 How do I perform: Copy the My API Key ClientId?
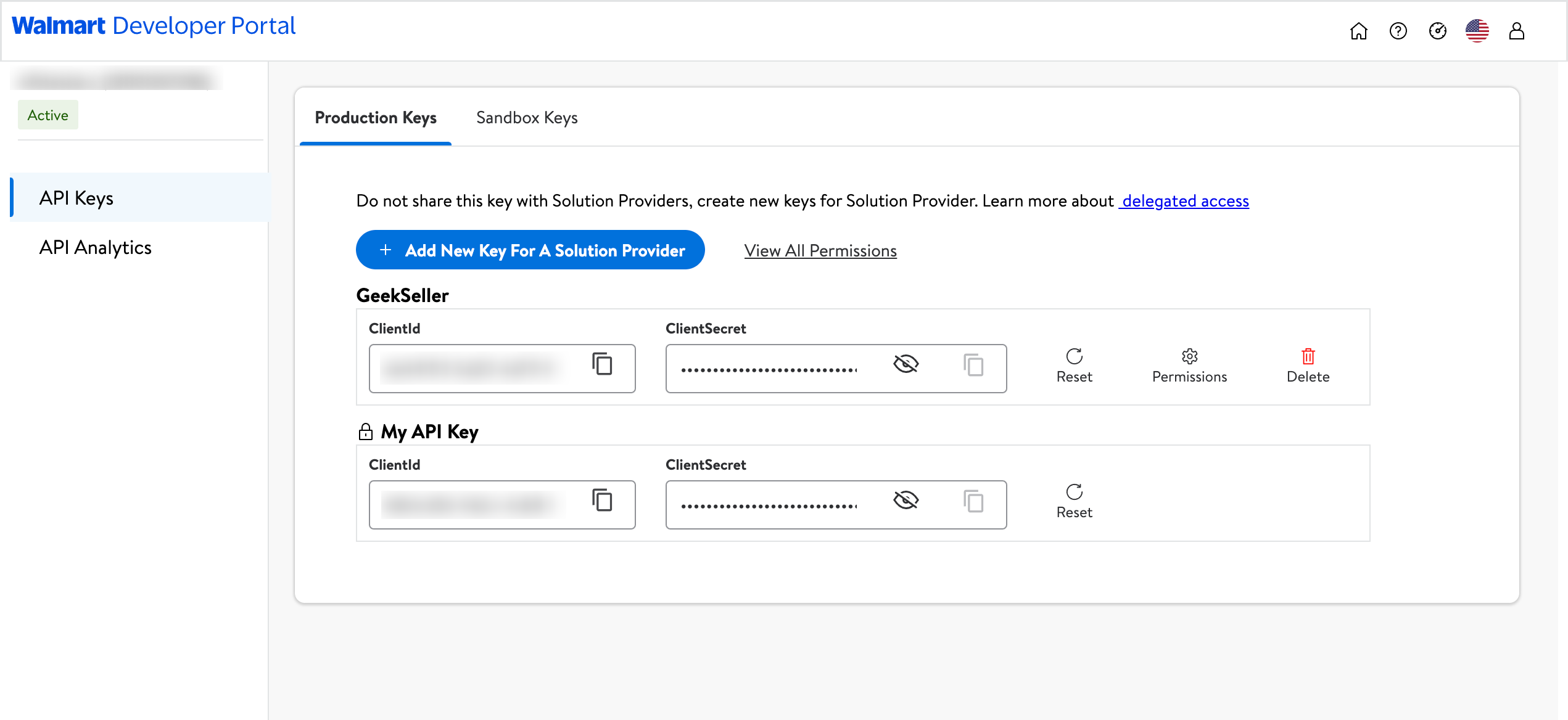(602, 500)
